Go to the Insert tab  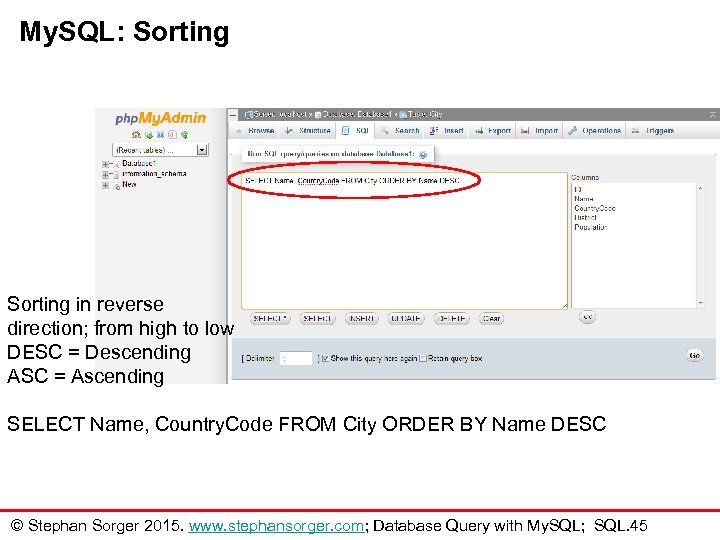point(447,131)
